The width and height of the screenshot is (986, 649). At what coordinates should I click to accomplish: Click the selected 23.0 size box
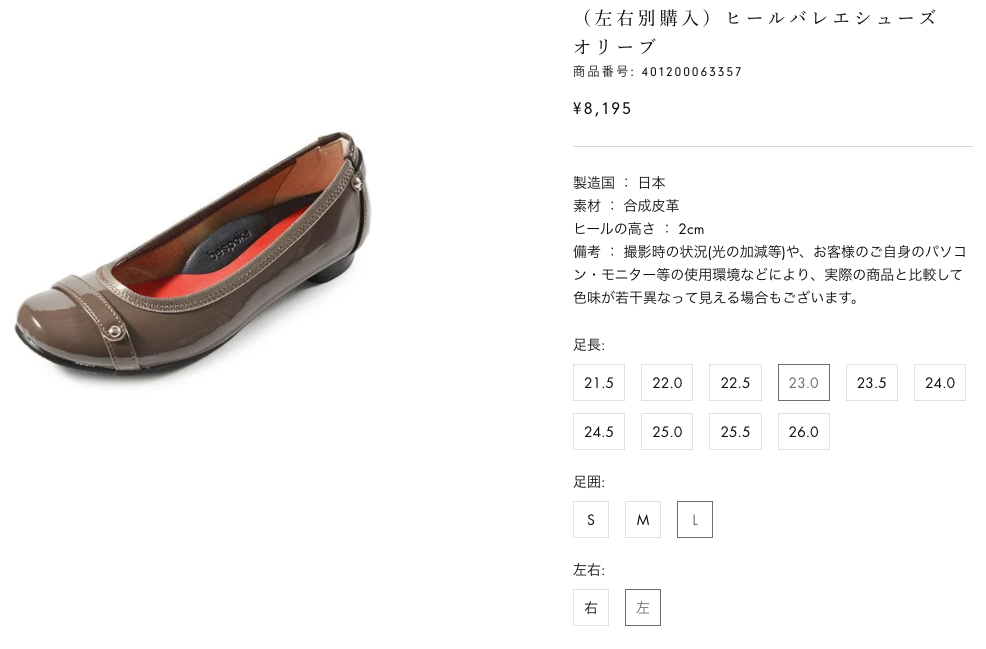click(x=804, y=382)
